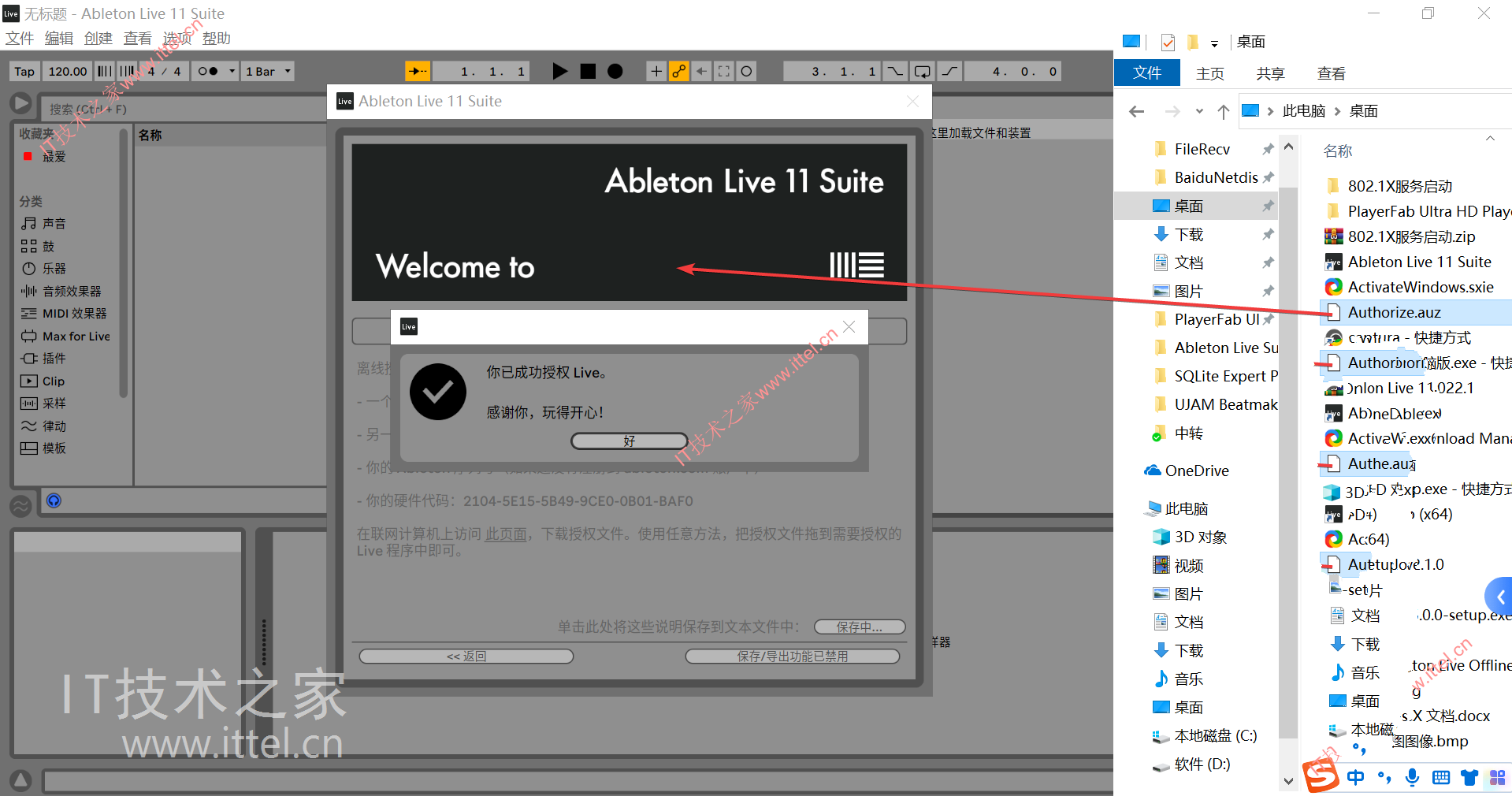Toggle the Punch-In switch
The image size is (1512, 796).
(x=895, y=71)
